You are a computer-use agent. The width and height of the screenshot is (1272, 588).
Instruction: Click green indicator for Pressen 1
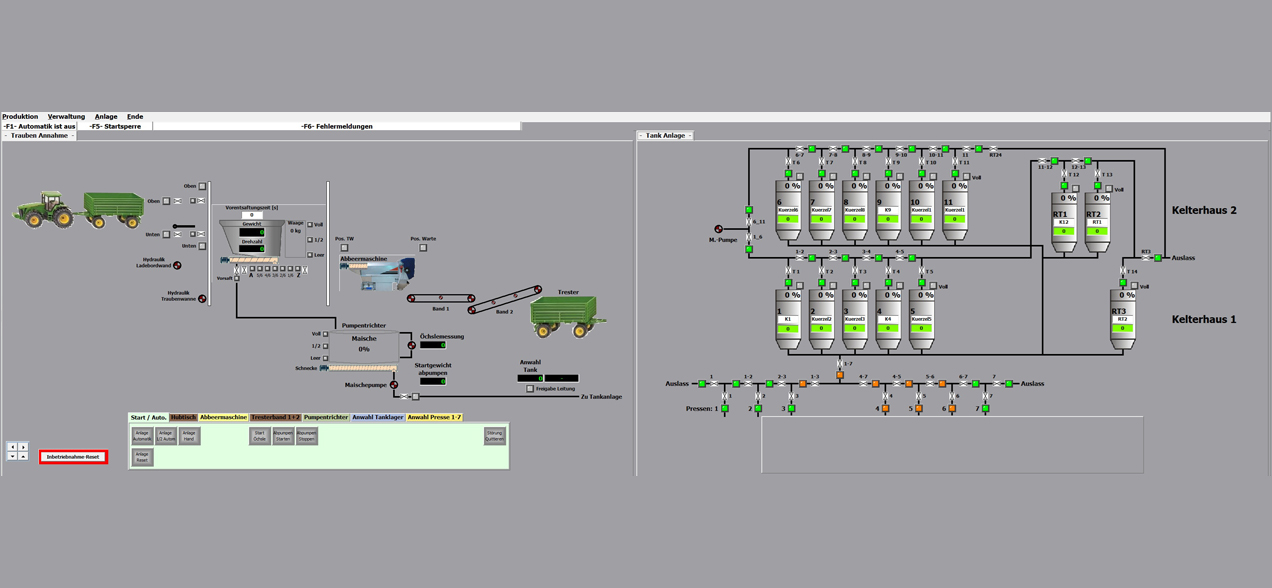coord(725,409)
